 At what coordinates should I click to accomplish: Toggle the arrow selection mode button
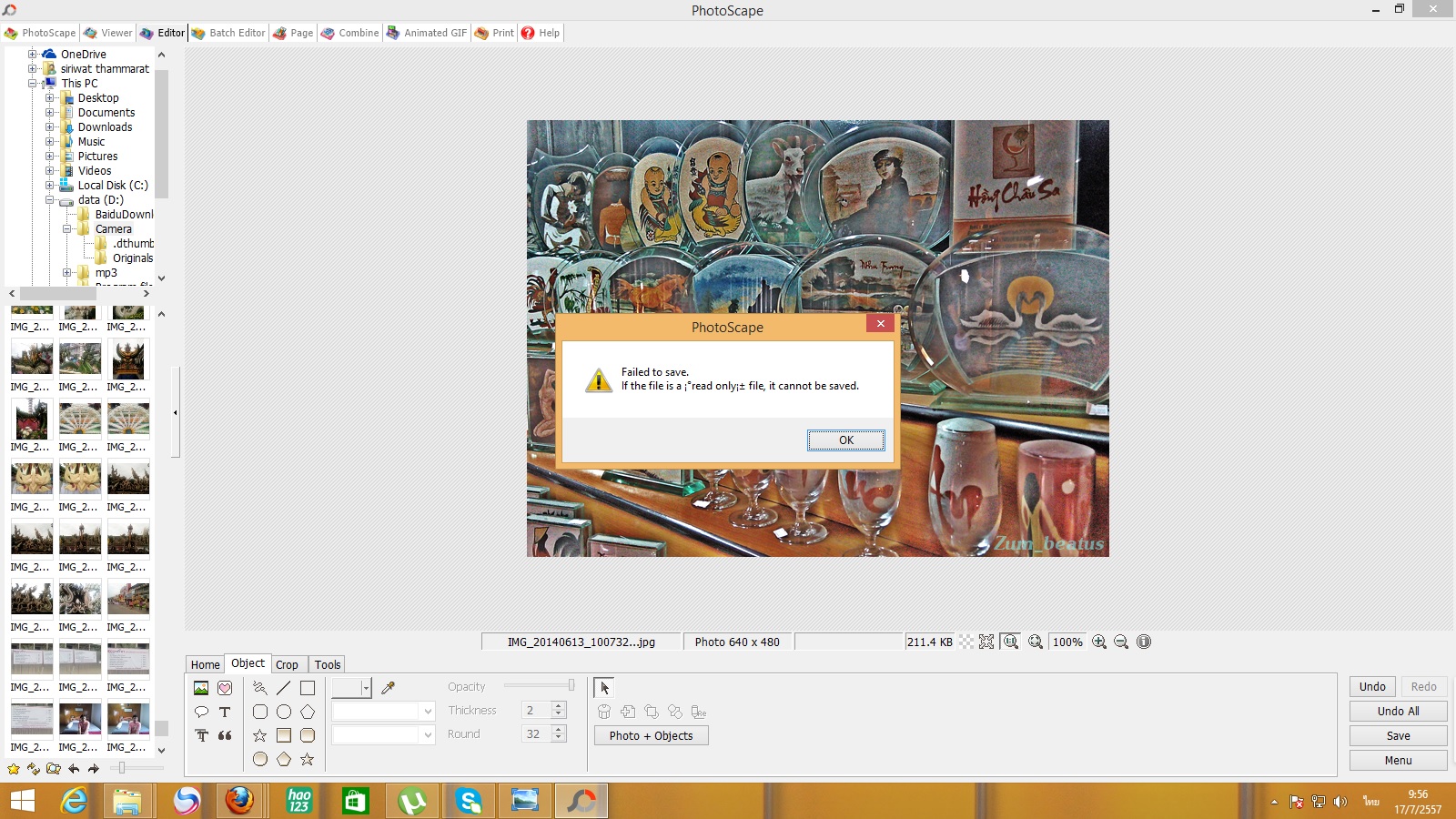pos(604,688)
